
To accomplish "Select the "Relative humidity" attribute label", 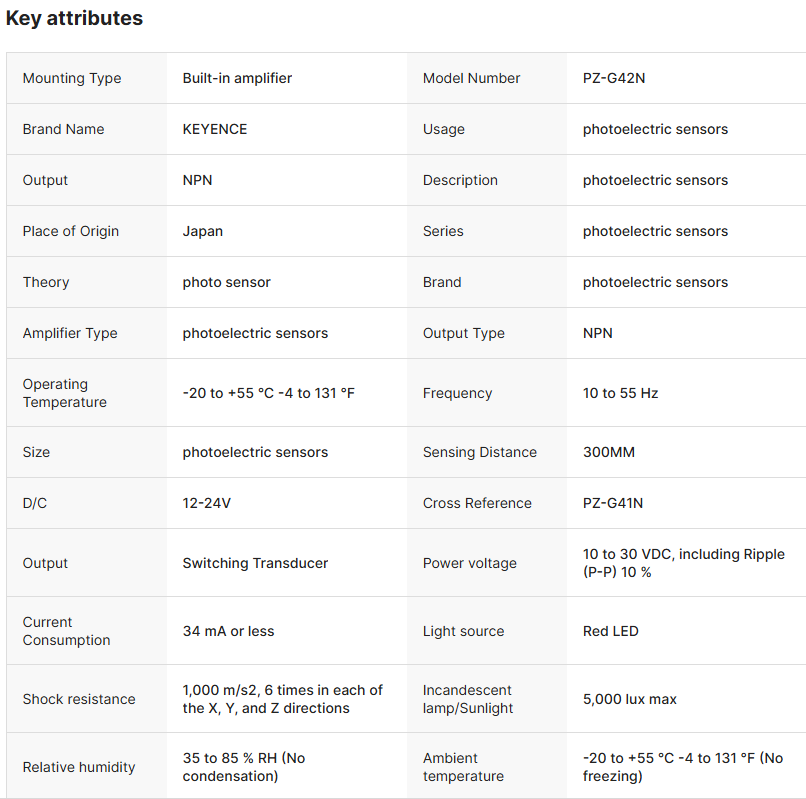I will [x=79, y=767].
